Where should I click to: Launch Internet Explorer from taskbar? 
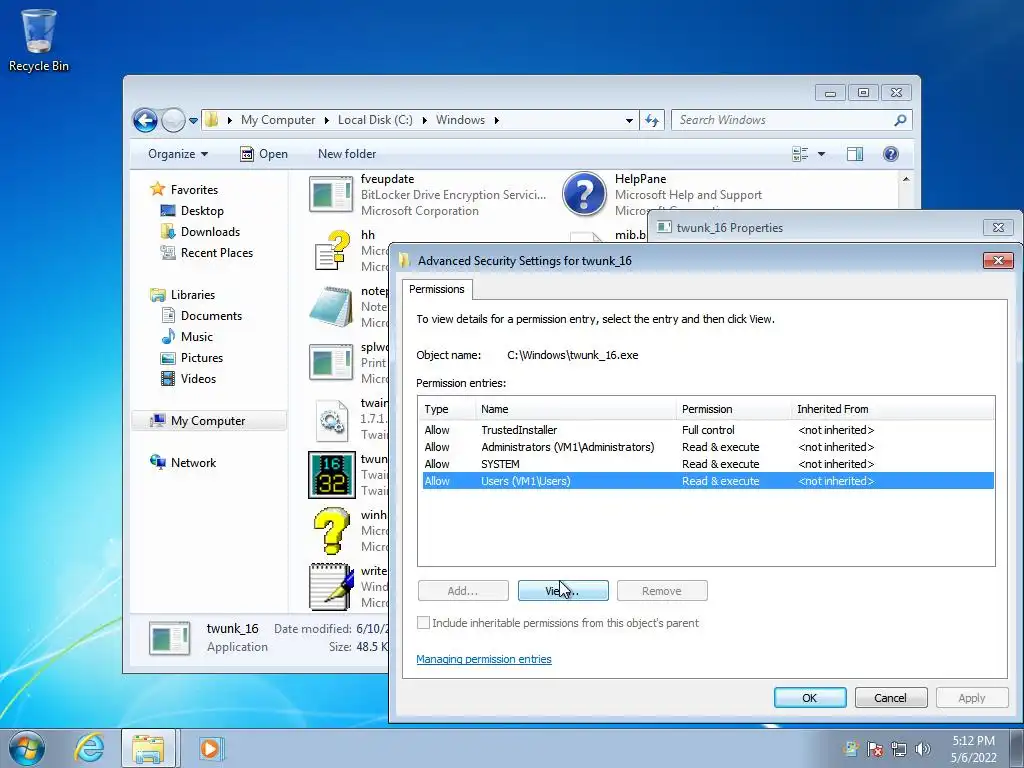[89, 748]
